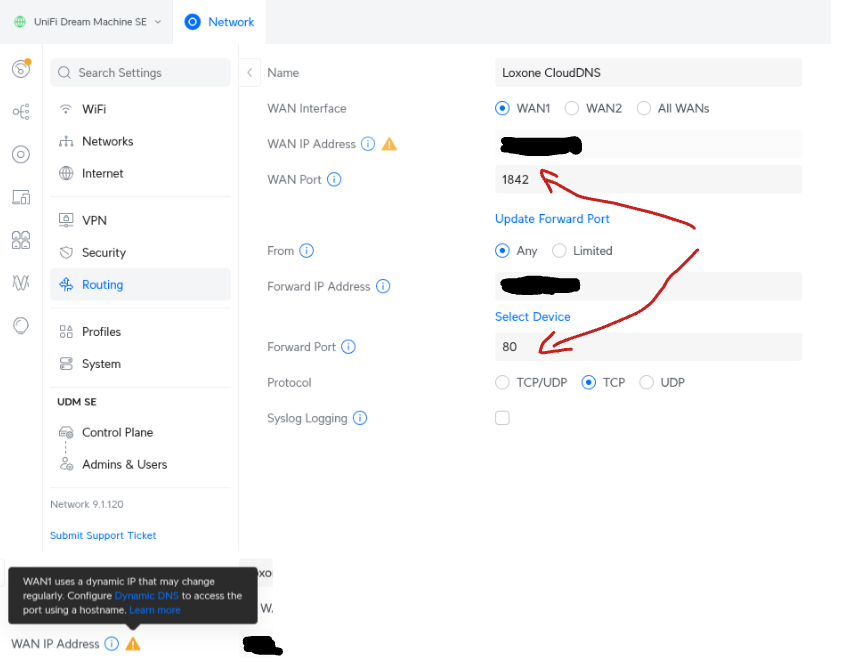The image size is (865, 662).
Task: Click the WAN Port info icon
Action: pos(334,179)
